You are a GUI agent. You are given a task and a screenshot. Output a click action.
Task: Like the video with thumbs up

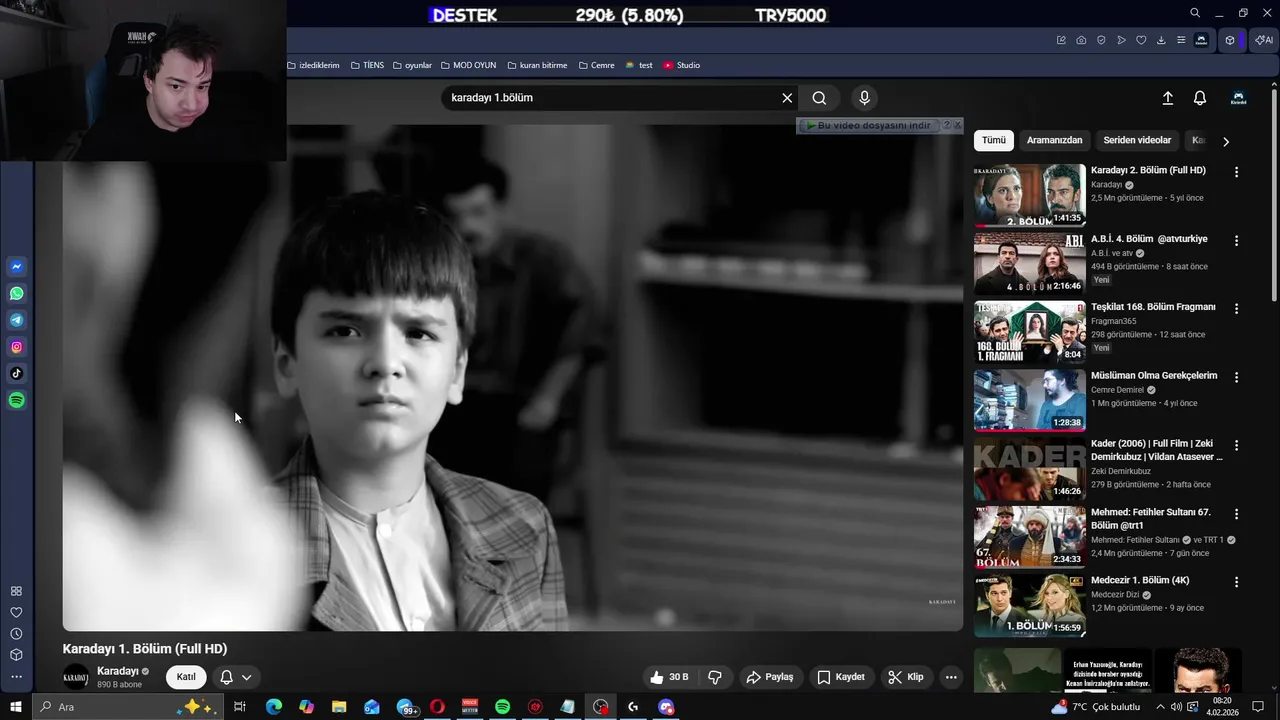pos(669,677)
